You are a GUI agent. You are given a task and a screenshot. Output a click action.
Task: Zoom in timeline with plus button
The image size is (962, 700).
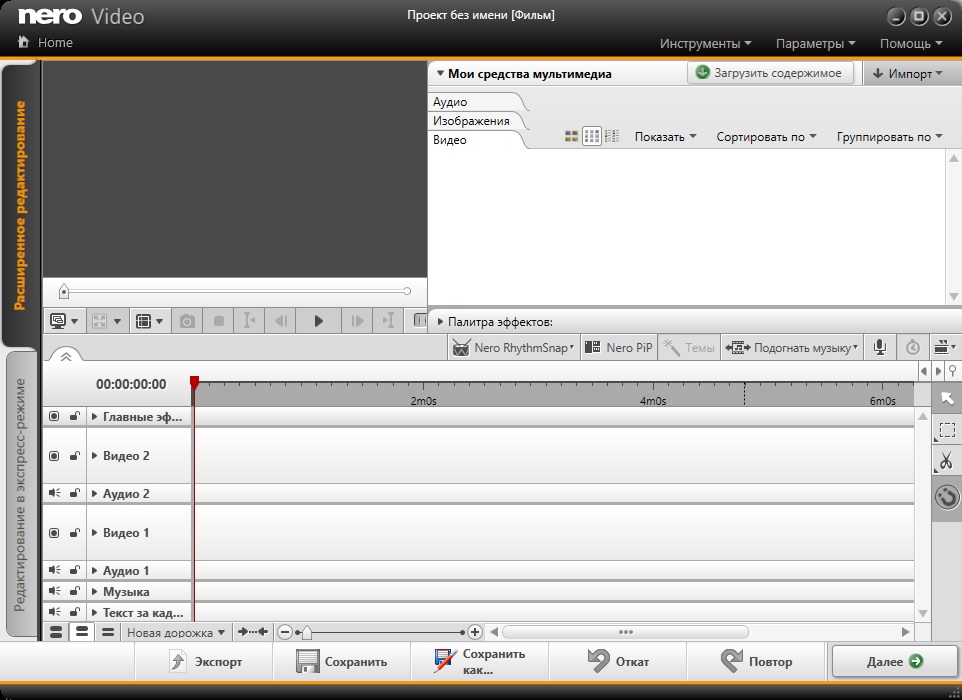(x=475, y=632)
